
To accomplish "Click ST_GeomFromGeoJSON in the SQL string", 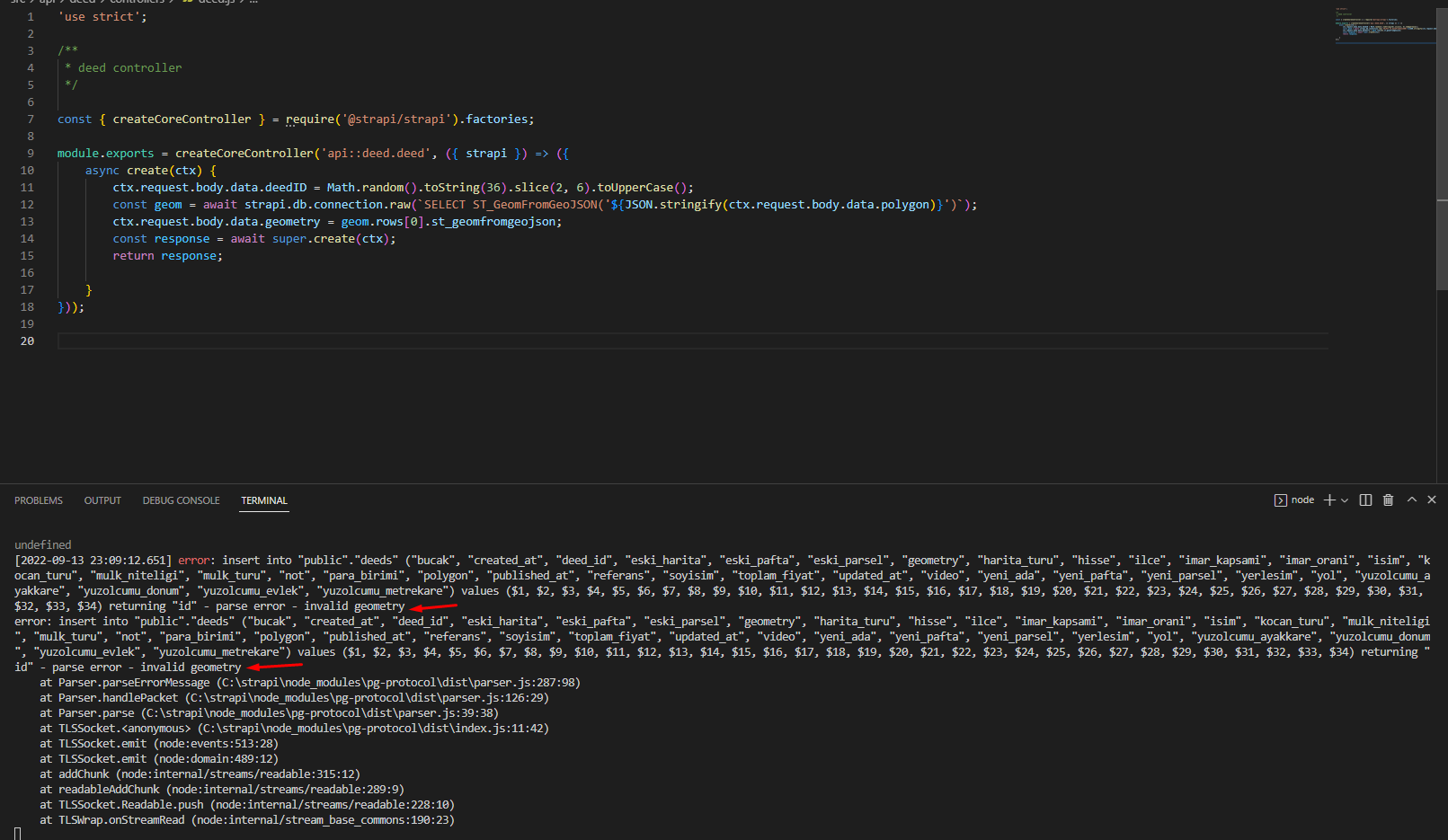I will coord(536,205).
